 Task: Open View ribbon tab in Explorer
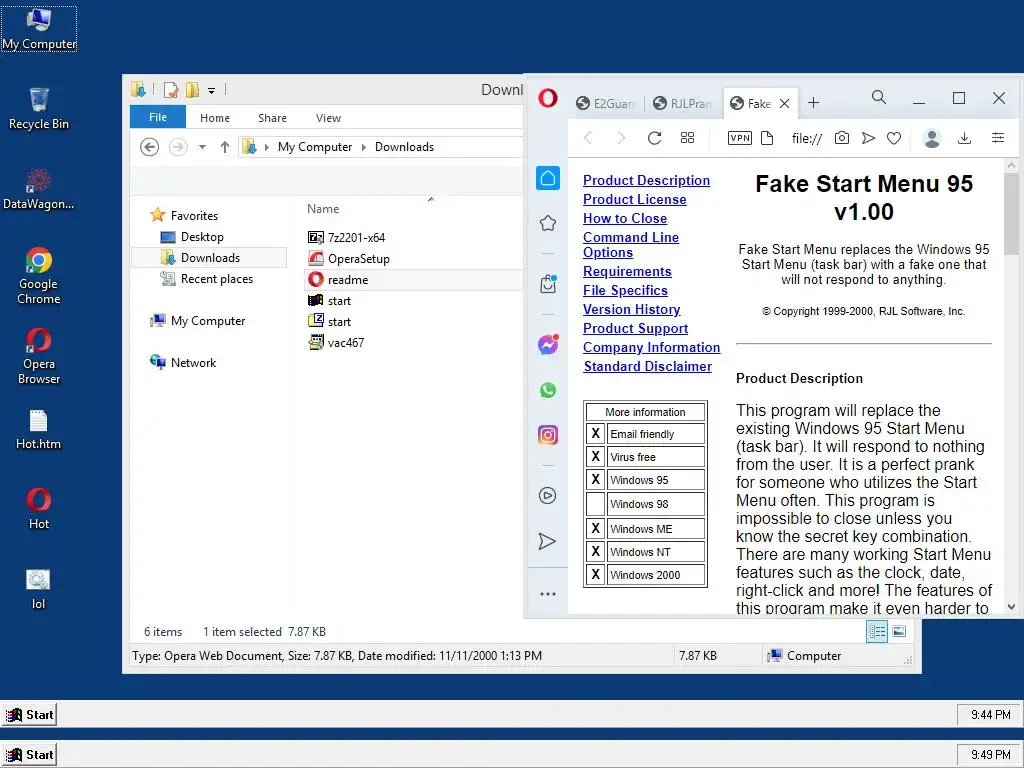[x=328, y=118]
